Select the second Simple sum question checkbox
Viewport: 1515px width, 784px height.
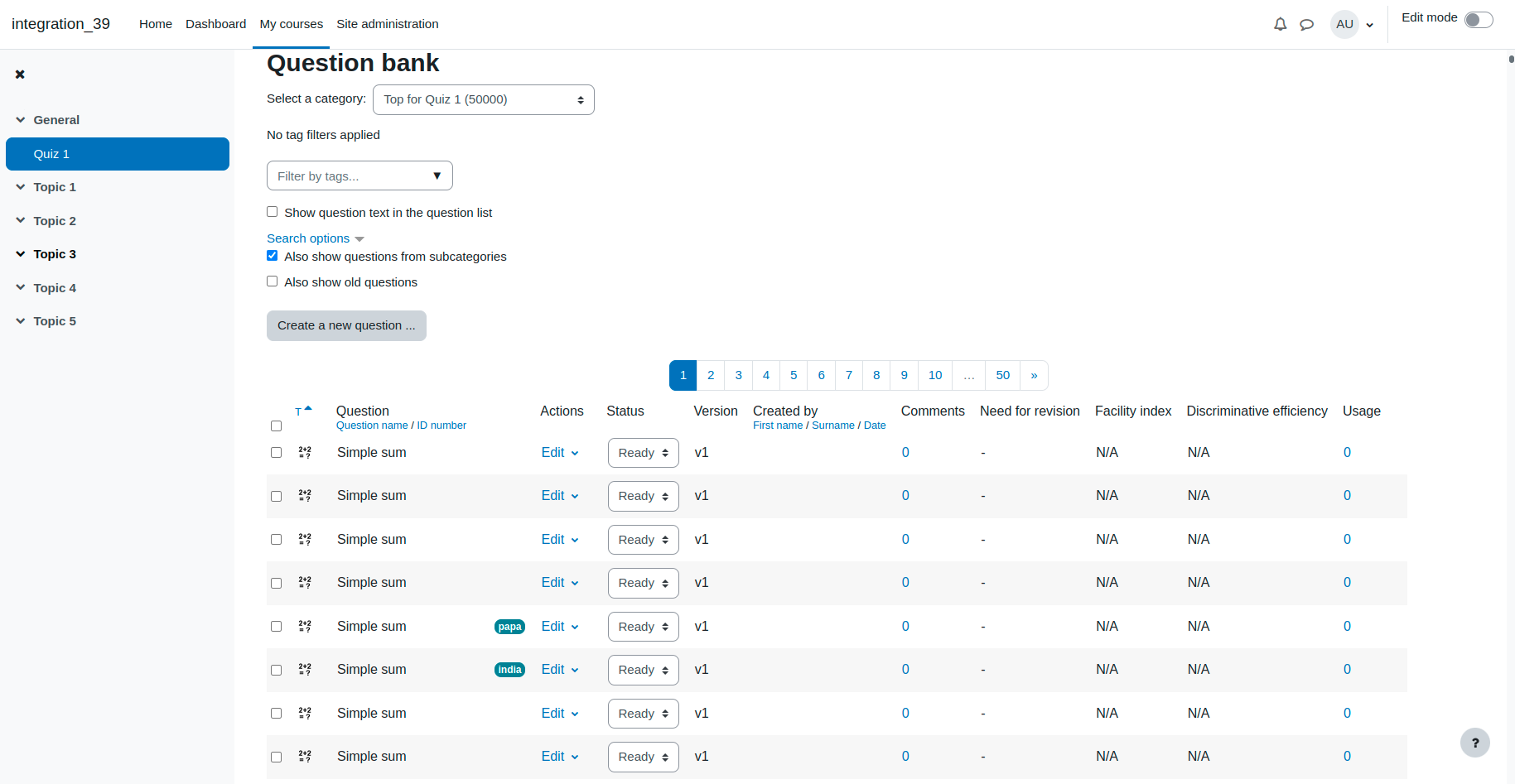[x=276, y=496]
